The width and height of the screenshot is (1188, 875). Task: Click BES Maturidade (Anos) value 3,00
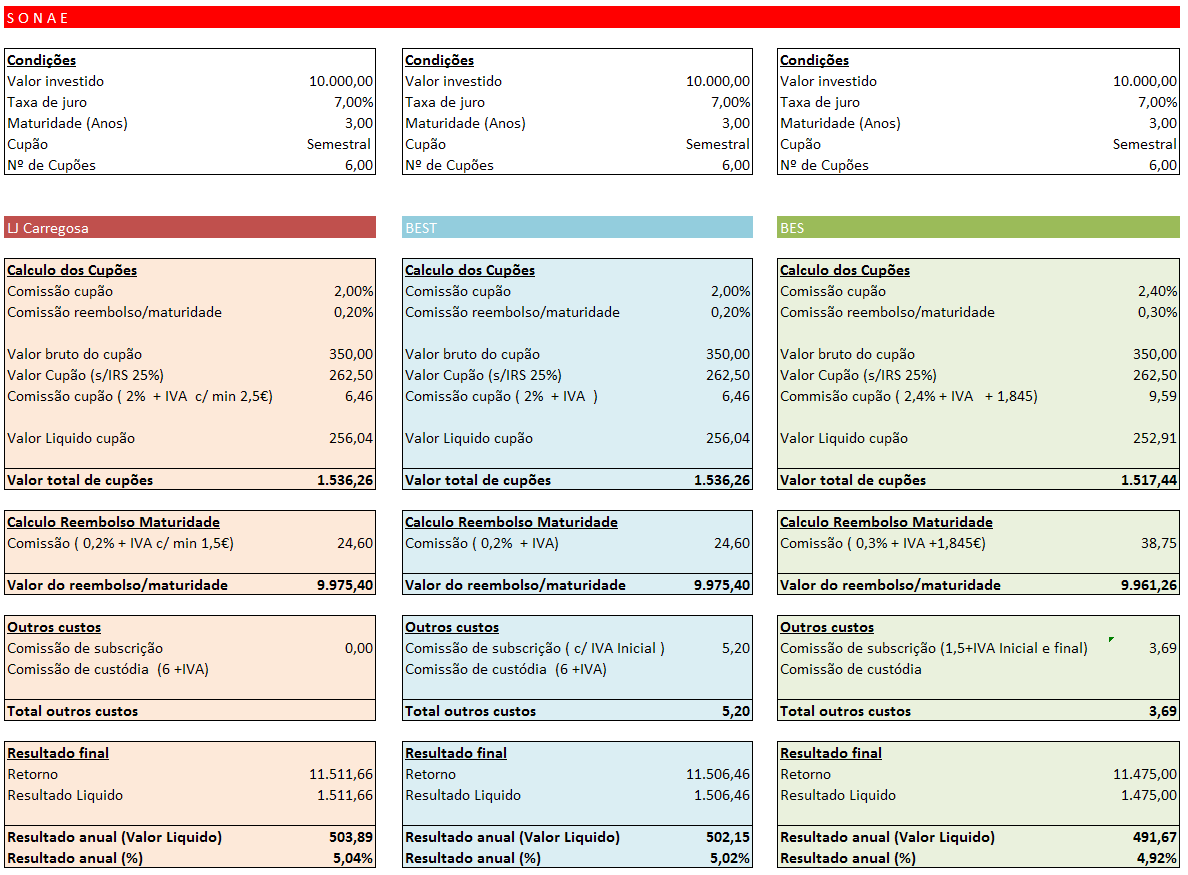pos(1163,123)
